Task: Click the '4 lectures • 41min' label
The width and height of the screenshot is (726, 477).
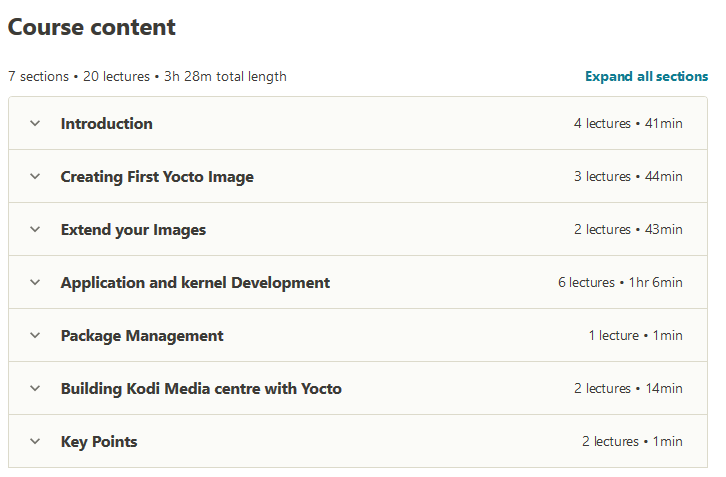Action: pyautogui.click(x=628, y=124)
